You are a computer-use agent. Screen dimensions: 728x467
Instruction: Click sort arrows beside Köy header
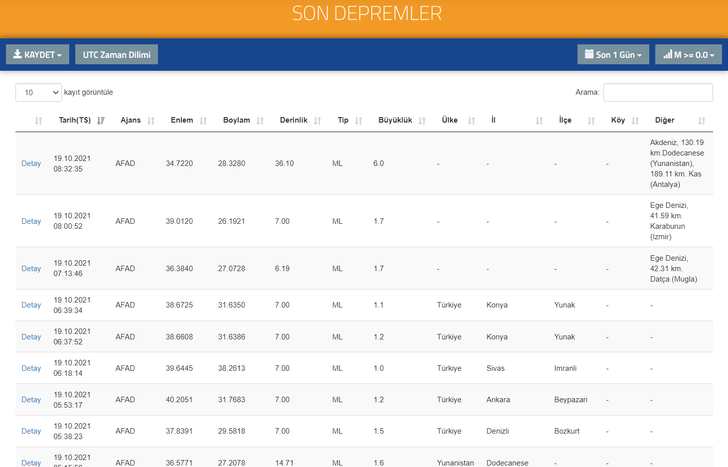(x=636, y=121)
